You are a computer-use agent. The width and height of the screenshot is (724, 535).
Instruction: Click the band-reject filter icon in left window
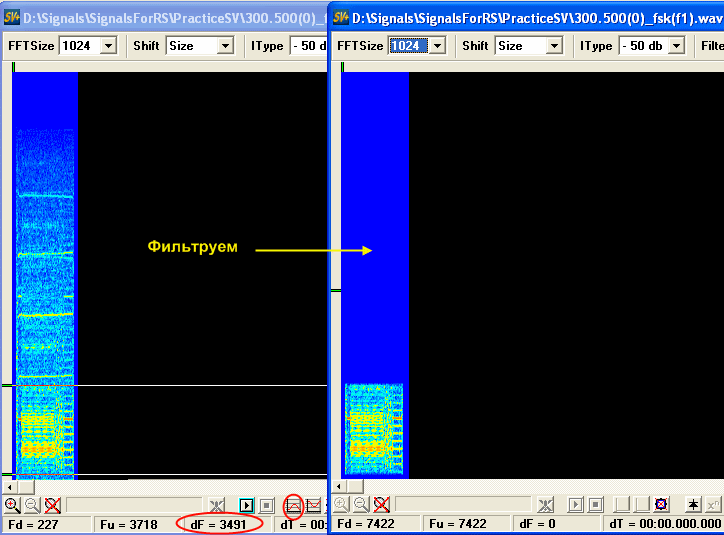coord(314,505)
